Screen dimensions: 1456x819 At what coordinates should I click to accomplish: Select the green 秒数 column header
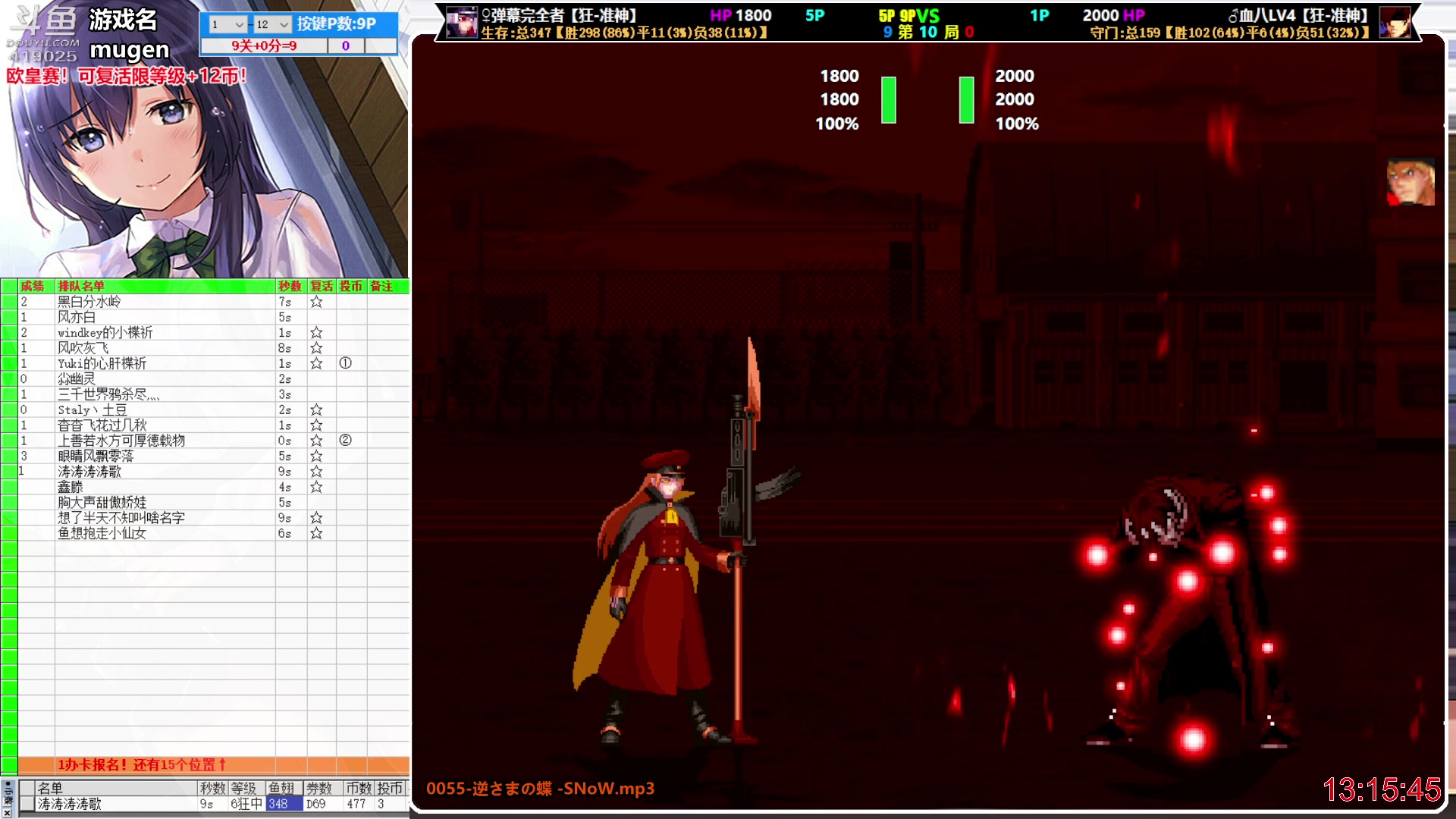click(290, 286)
